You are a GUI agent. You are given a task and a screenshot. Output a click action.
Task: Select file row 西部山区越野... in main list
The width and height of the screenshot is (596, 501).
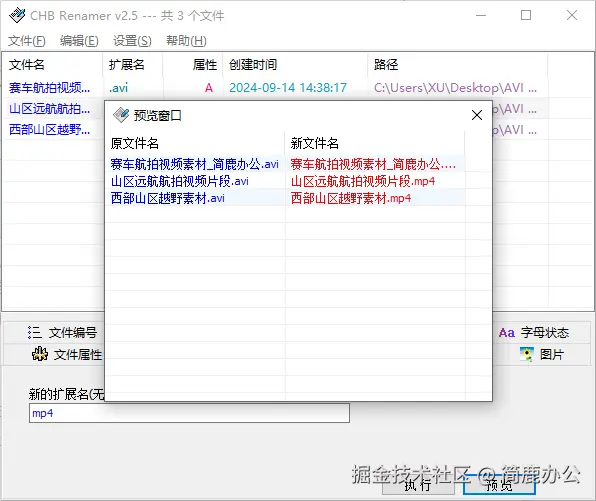point(49,130)
